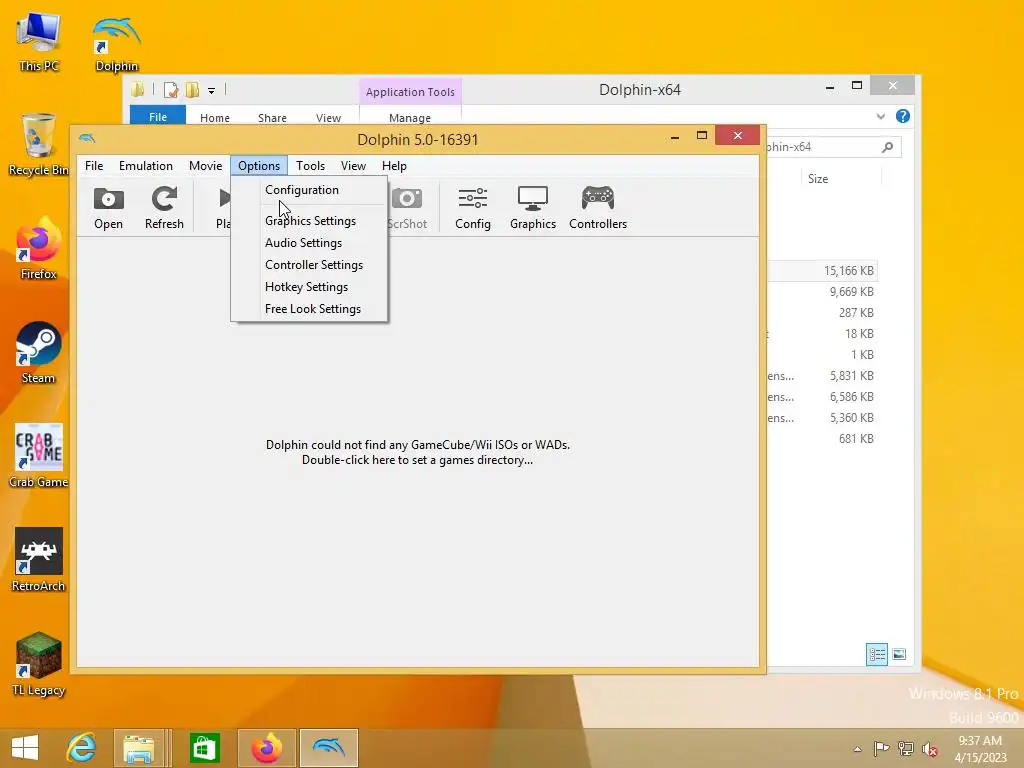The width and height of the screenshot is (1024, 768).
Task: Select the Crab Game desktop shortcut
Action: [39, 456]
